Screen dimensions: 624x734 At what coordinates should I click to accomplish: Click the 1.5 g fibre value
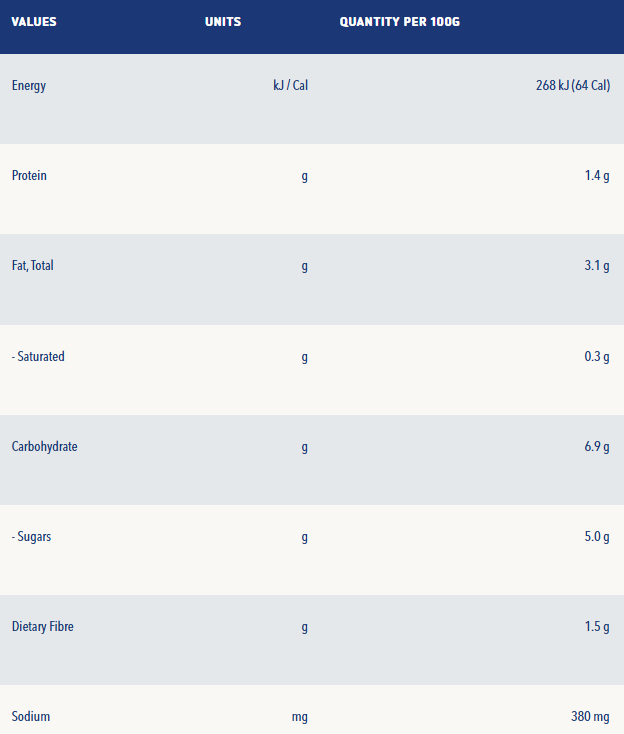pyautogui.click(x=597, y=627)
